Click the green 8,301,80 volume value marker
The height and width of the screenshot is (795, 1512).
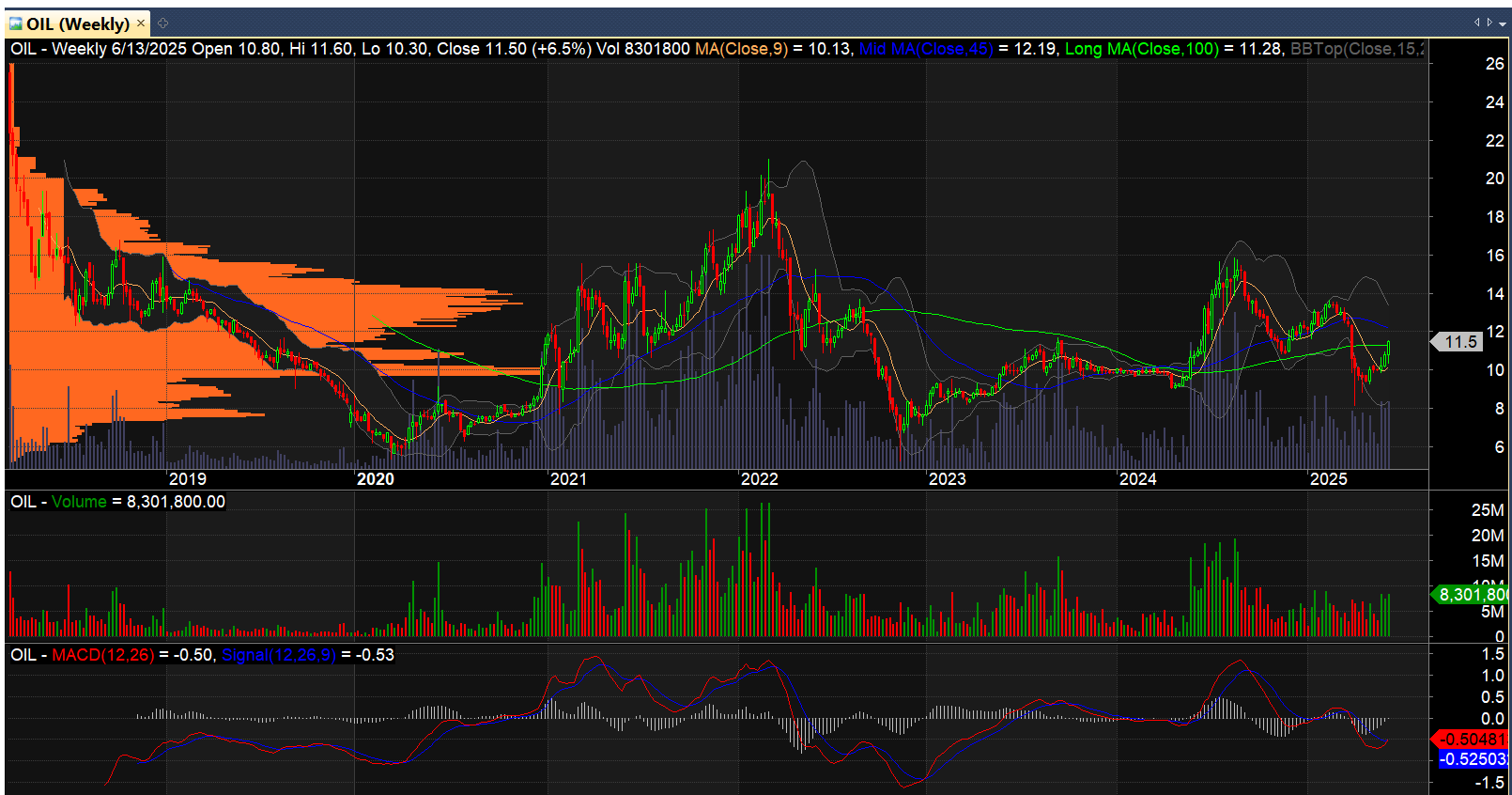click(1473, 594)
